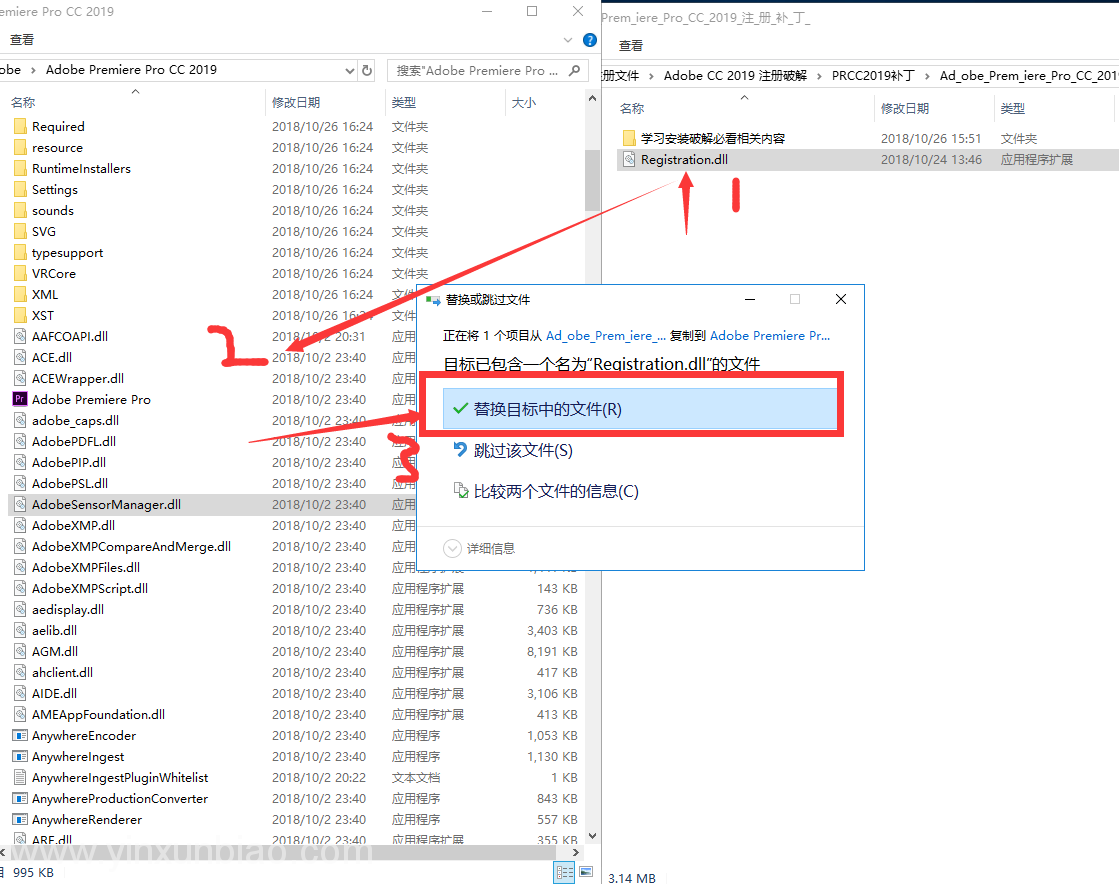Click the Adobe Premiere Pro application icon

[20, 399]
